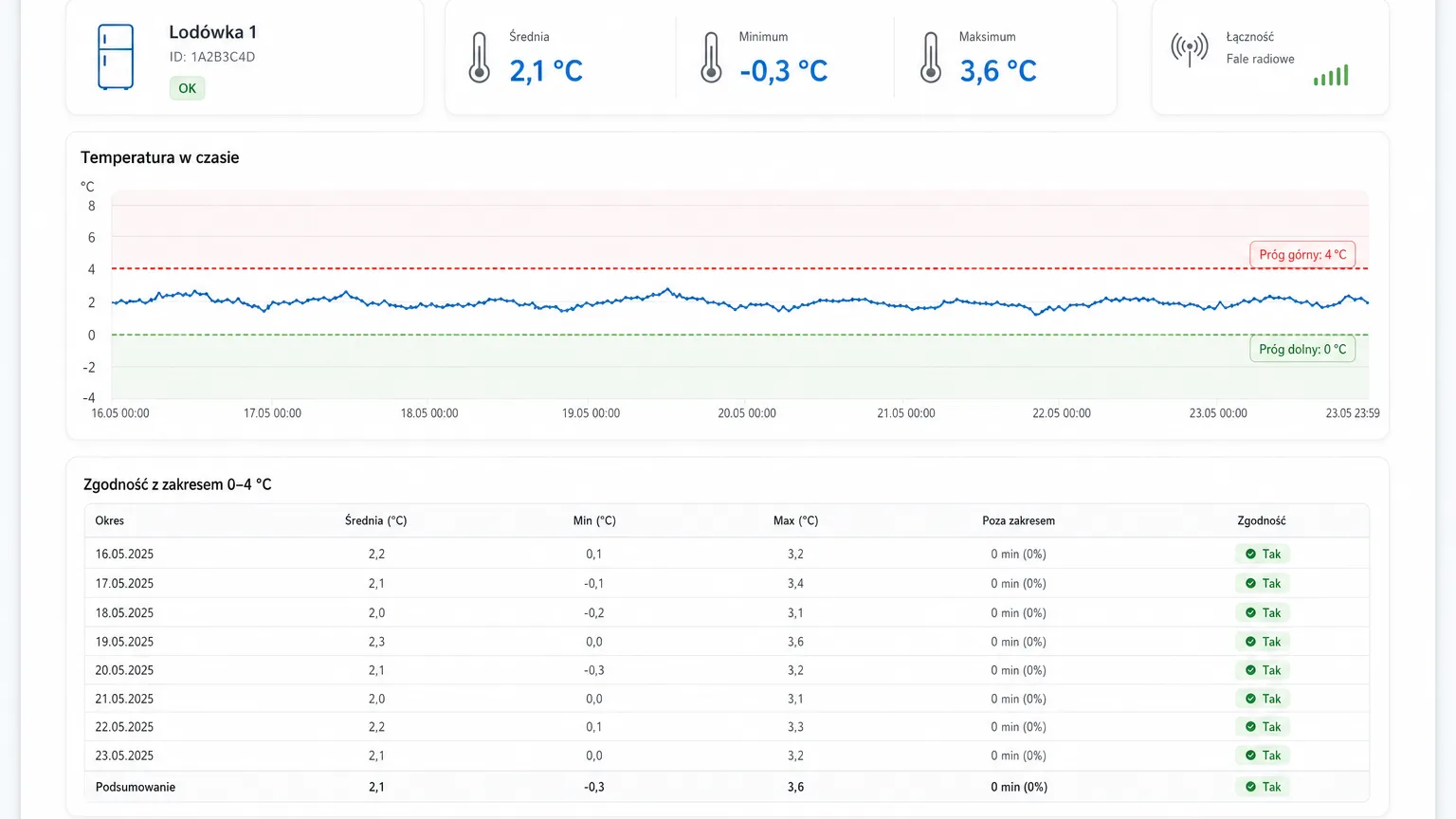Image resolution: width=1456 pixels, height=819 pixels.
Task: Click the average temperature value 2,1 °C
Action: coord(546,71)
